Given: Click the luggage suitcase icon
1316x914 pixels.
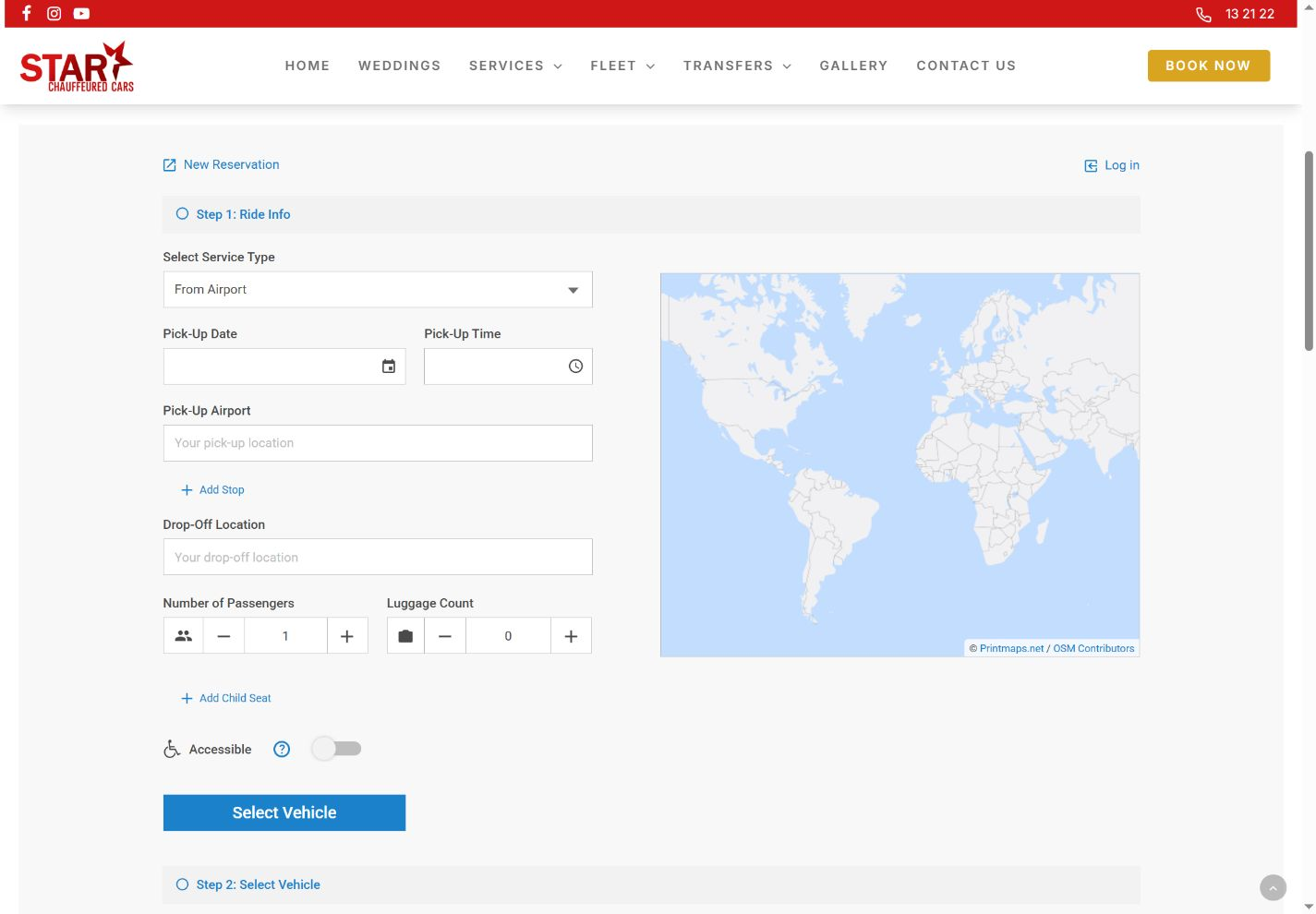Looking at the screenshot, I should (x=405, y=636).
